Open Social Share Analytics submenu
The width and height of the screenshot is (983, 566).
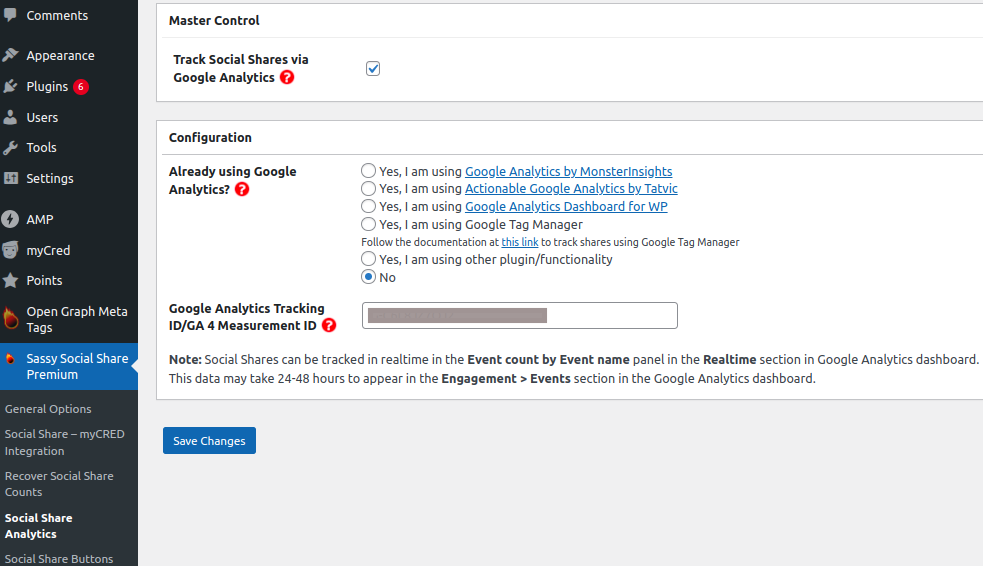pos(38,526)
